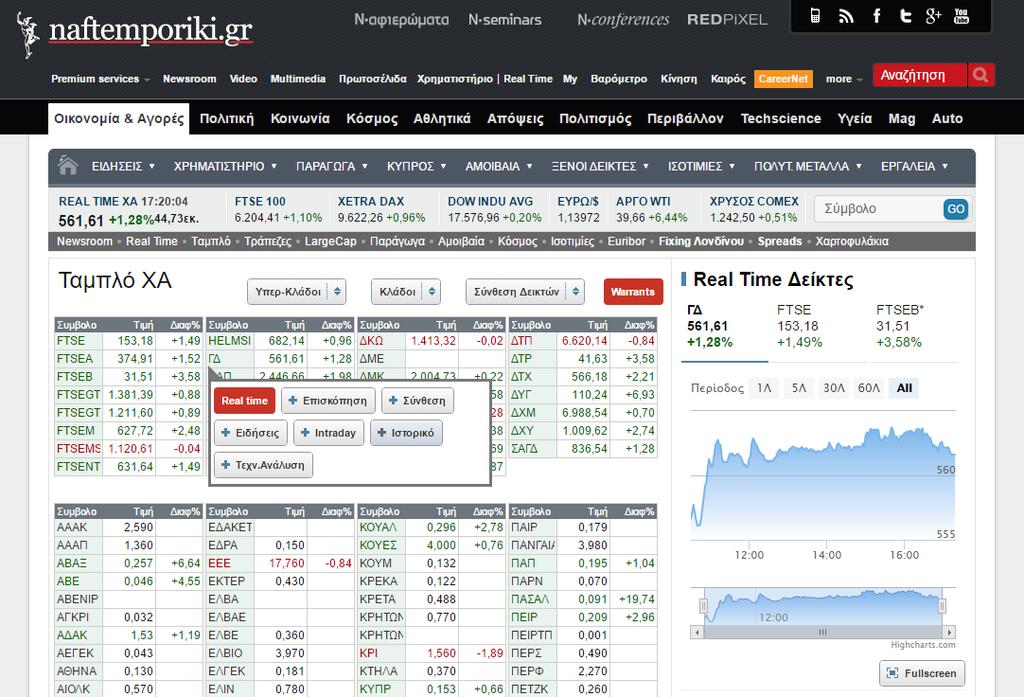Image resolution: width=1024 pixels, height=697 pixels.
Task: Click the HELMSI index symbol
Action: click(229, 340)
